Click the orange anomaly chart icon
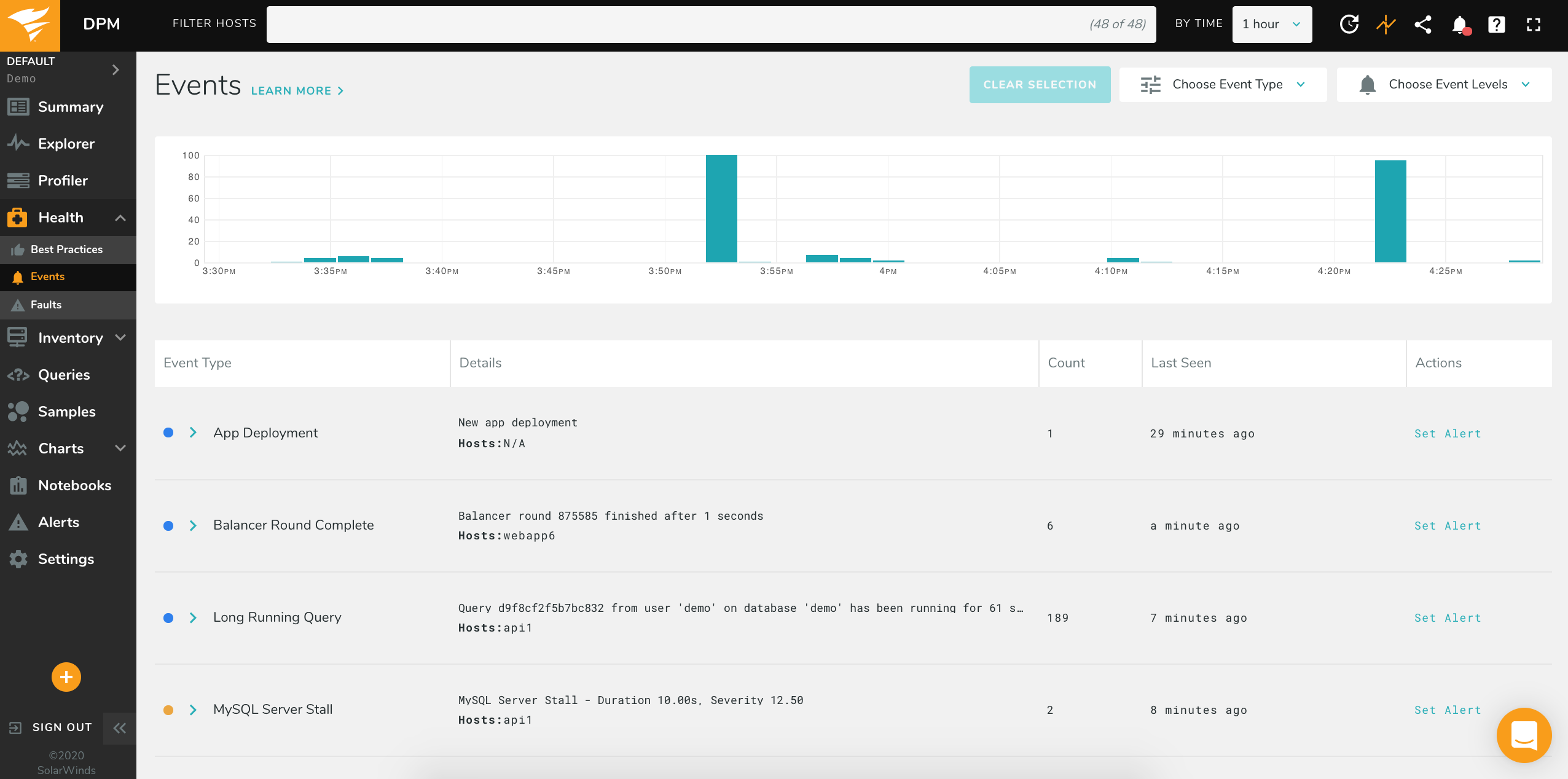The width and height of the screenshot is (1568, 779). click(1386, 25)
